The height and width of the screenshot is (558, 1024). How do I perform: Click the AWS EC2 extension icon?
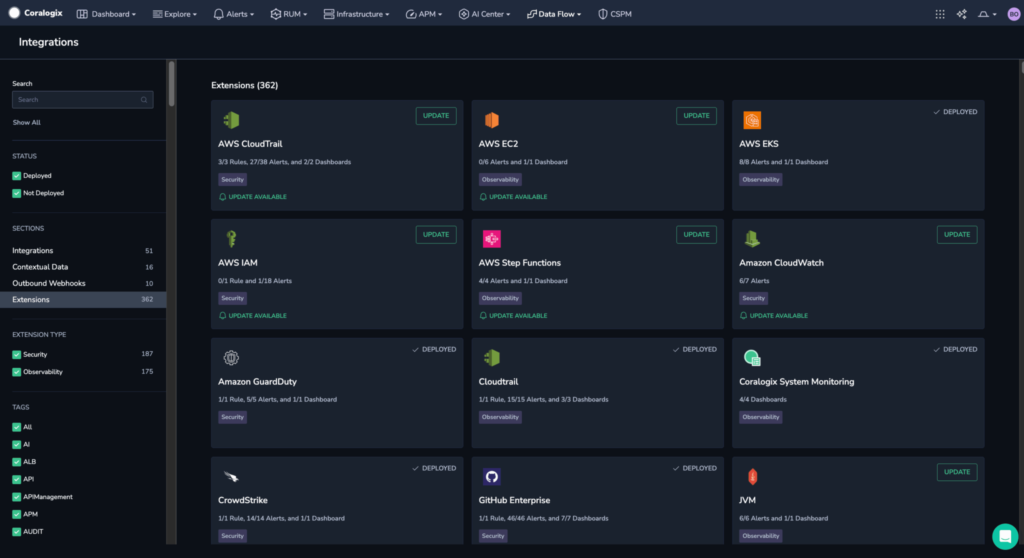492,120
